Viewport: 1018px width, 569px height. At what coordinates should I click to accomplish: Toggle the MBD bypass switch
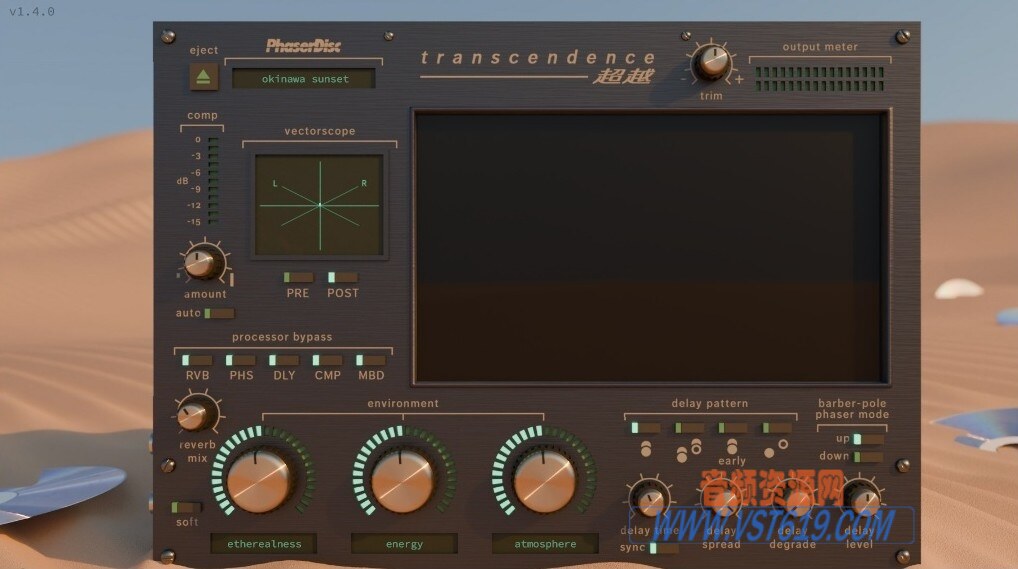tap(371, 360)
